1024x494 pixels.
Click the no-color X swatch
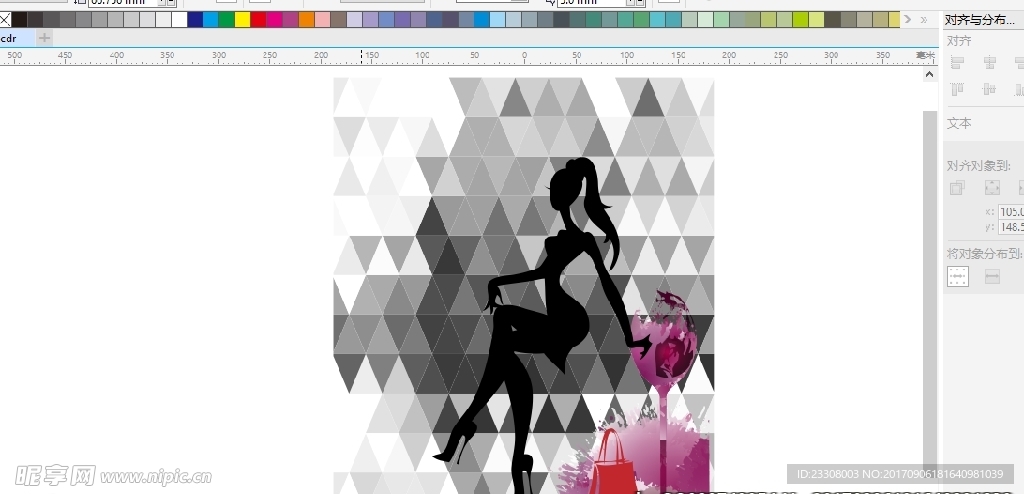(x=5, y=19)
